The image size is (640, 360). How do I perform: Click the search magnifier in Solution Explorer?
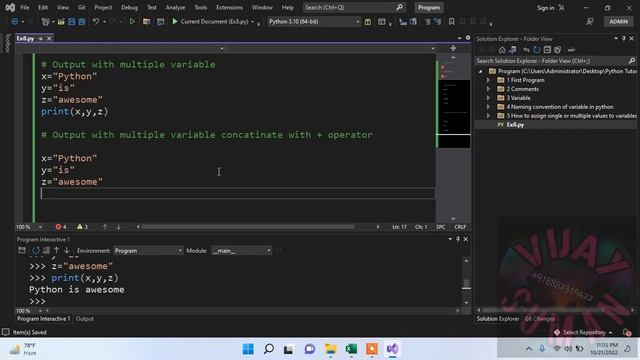tap(632, 61)
